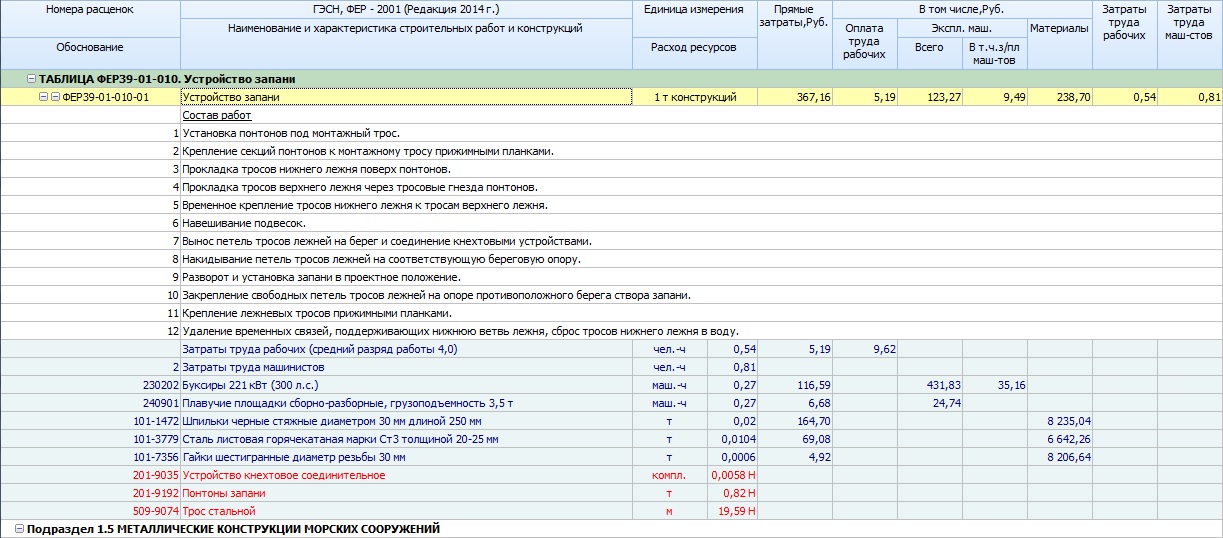Image resolution: width=1223 pixels, height=538 pixels.
Task: Click the 'Состав работ' underlined heading
Action: 217,115
